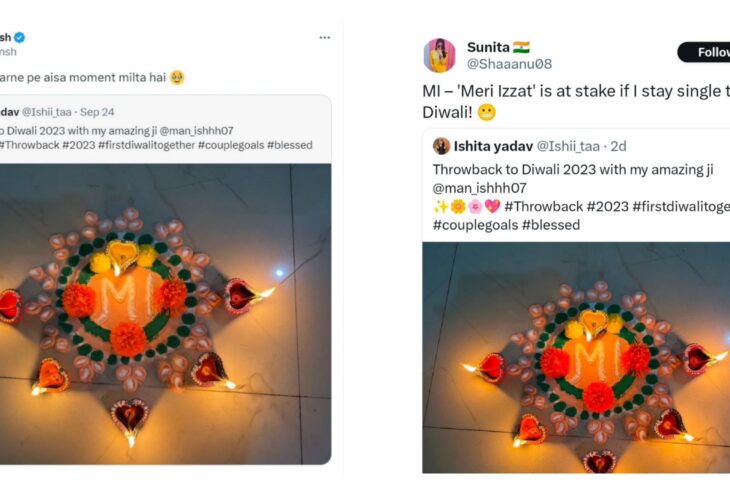730x485 pixels.
Task: Click Sunita's profile picture
Action: point(440,55)
